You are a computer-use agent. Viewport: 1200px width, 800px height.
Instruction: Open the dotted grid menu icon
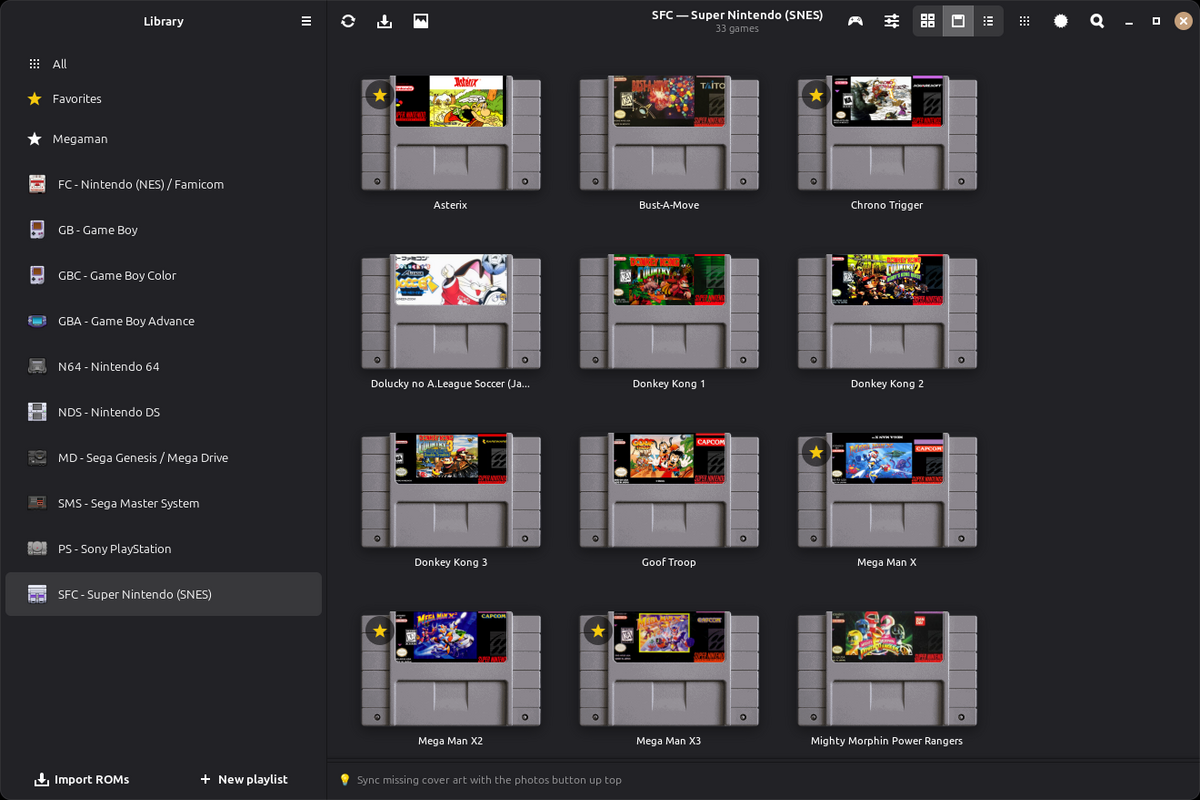[1025, 21]
